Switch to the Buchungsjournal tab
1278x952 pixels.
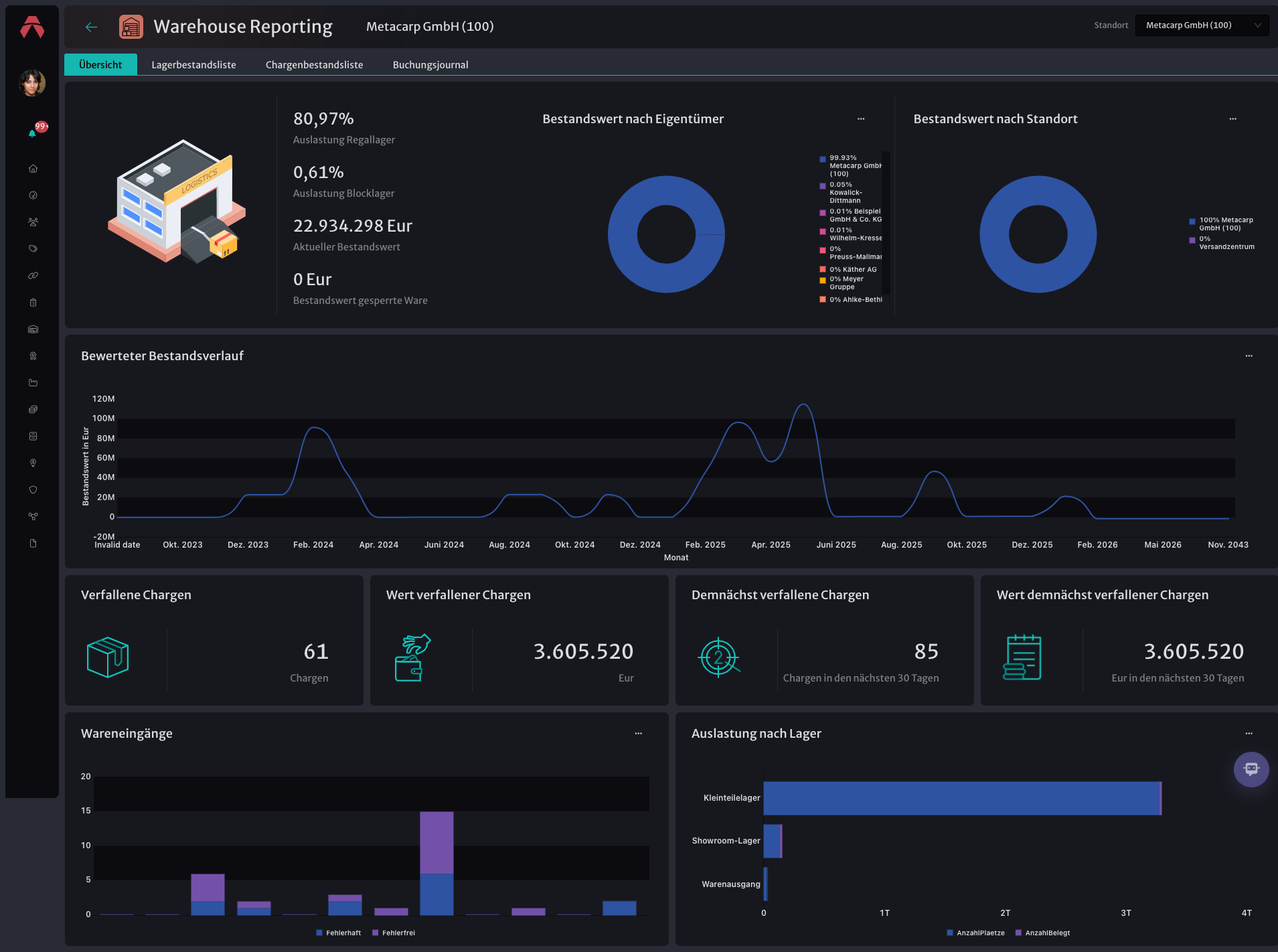coord(430,65)
